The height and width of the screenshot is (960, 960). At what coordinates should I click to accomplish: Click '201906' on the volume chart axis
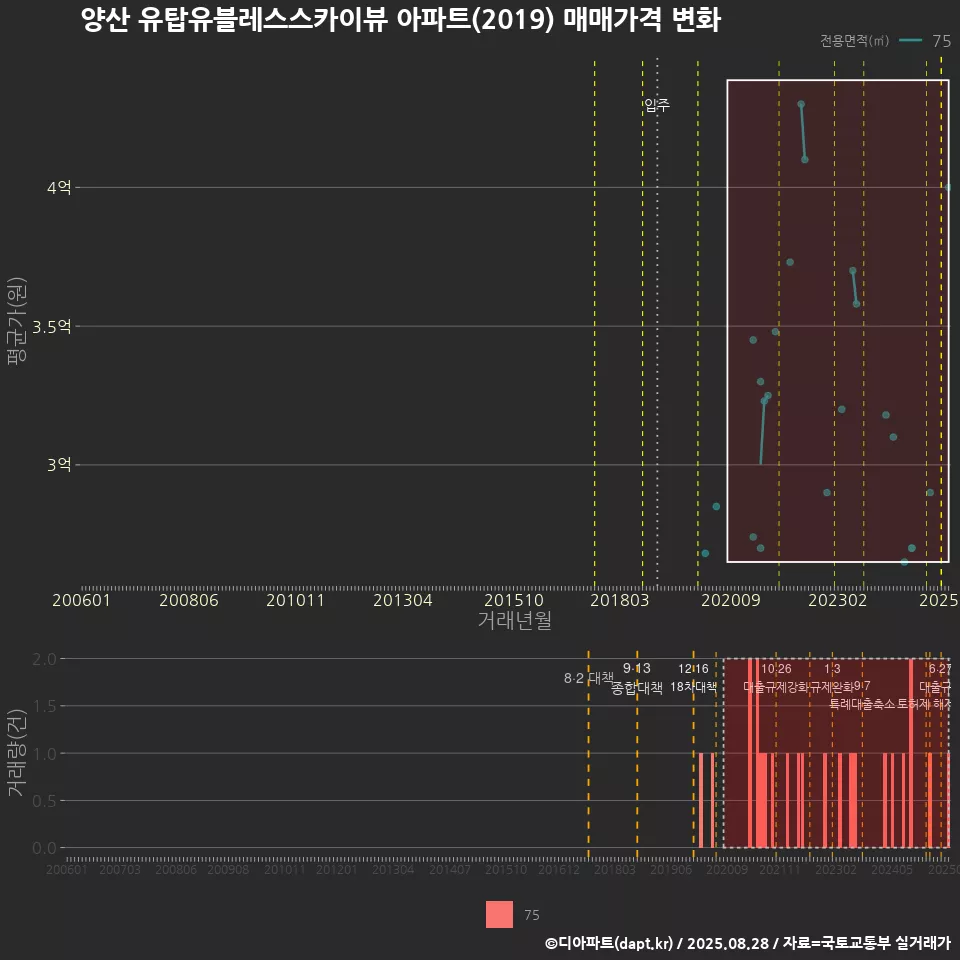pos(671,869)
